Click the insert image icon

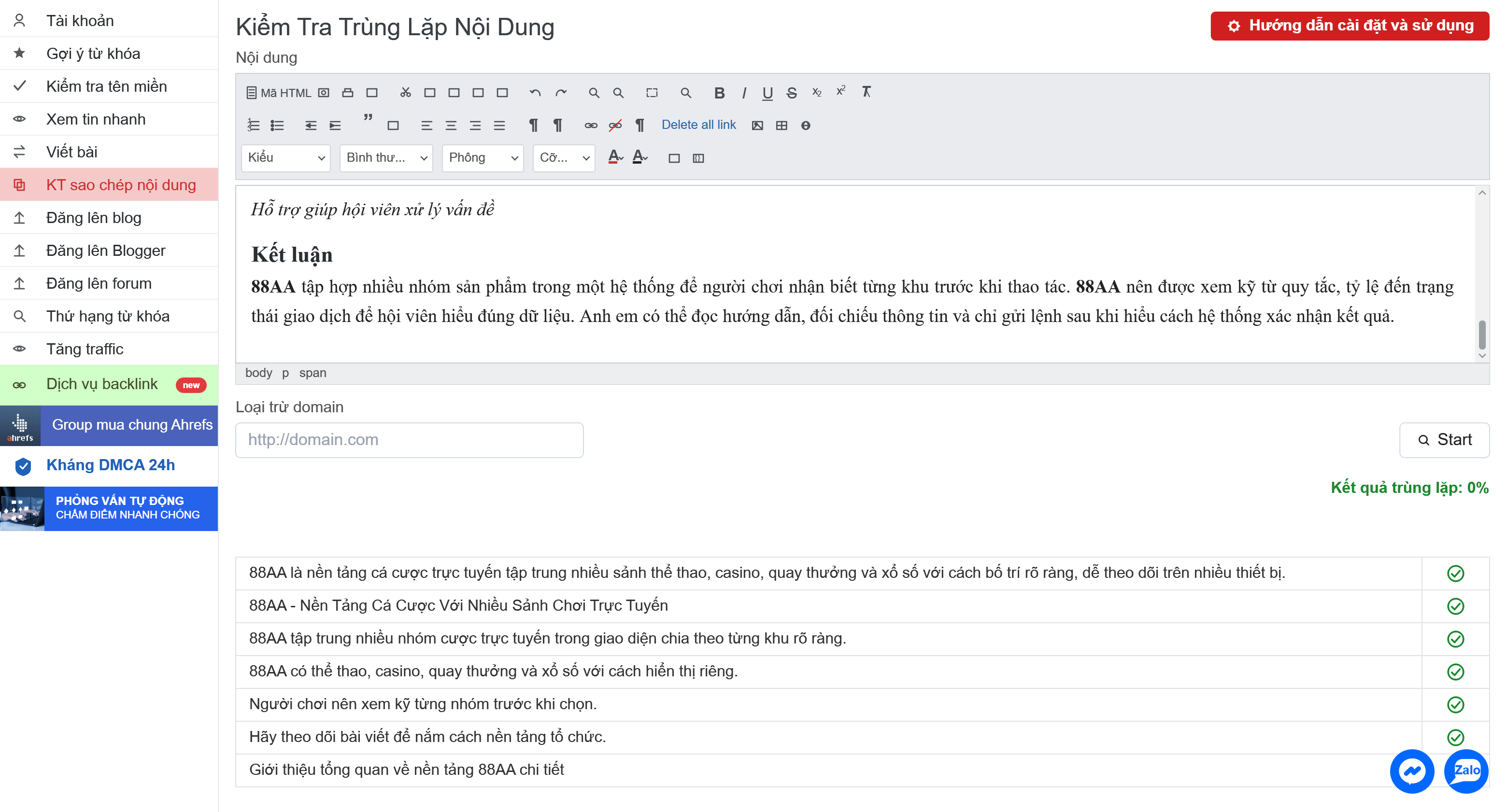coord(757,125)
